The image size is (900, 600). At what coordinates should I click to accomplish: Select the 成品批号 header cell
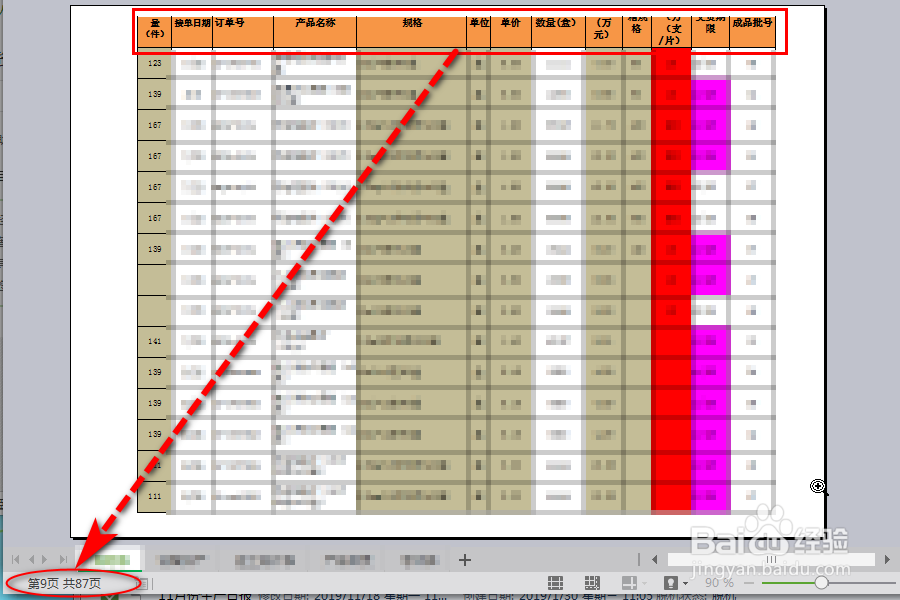(x=752, y=32)
